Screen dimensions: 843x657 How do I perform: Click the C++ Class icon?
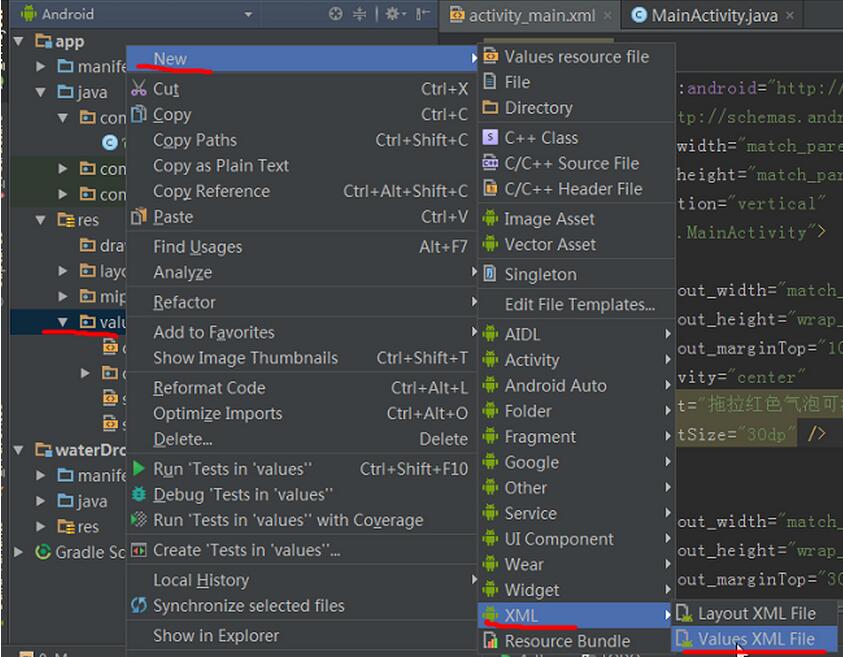point(490,138)
